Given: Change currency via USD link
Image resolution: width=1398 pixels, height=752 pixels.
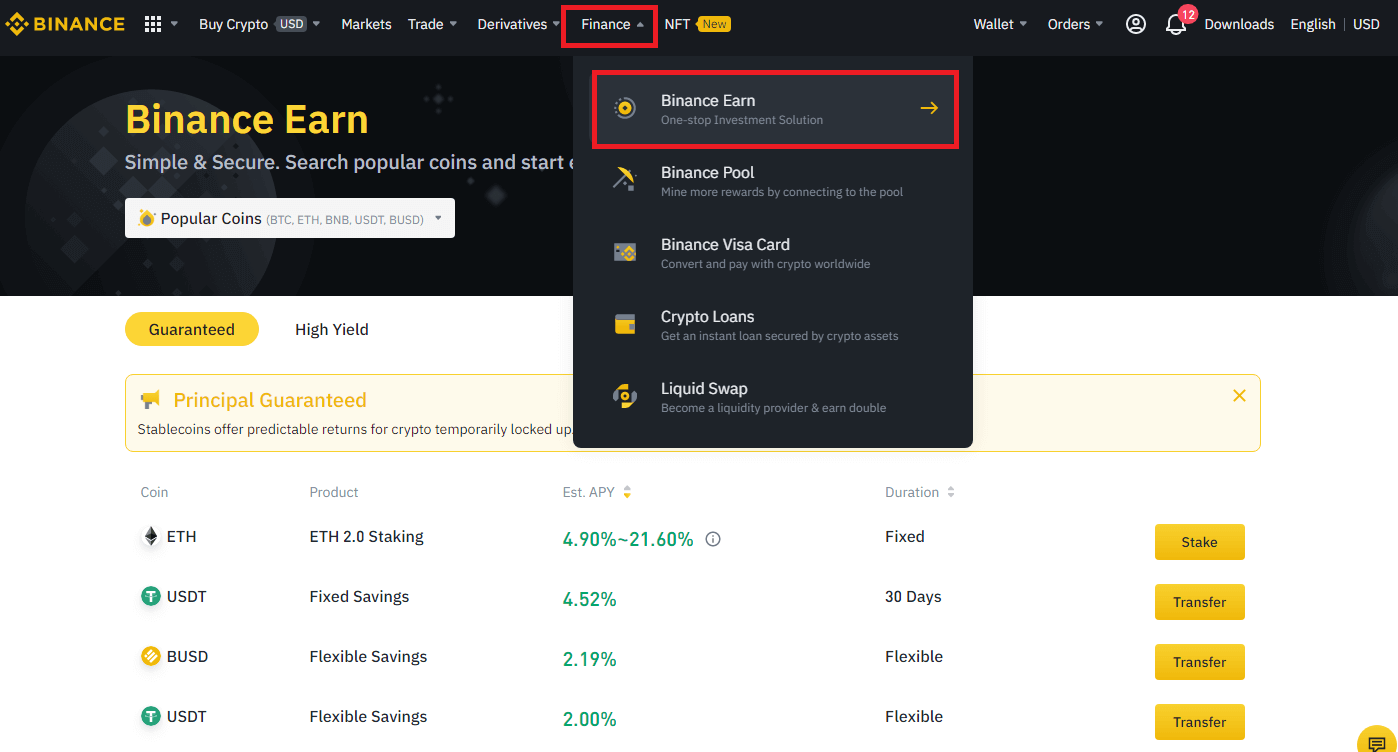Looking at the screenshot, I should point(1366,24).
